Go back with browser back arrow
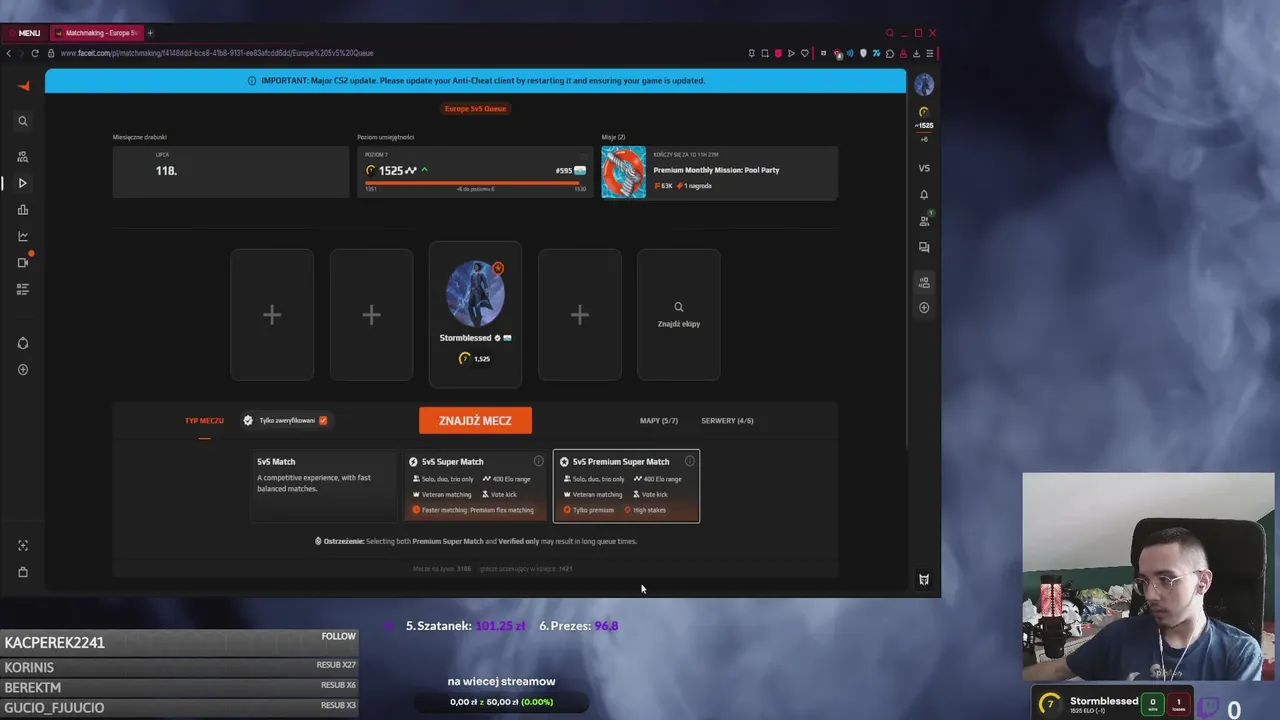This screenshot has width=1280, height=720. point(9,53)
